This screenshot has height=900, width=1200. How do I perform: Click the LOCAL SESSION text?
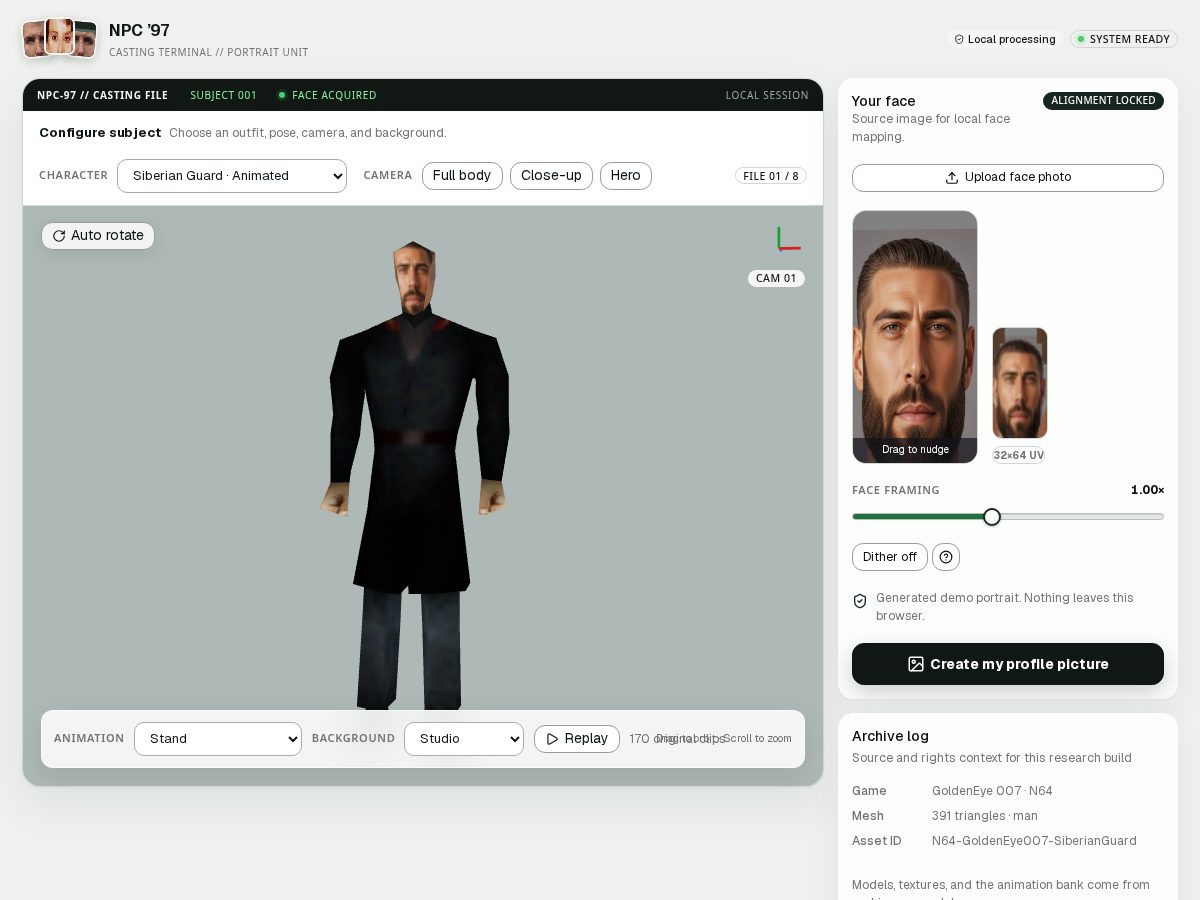click(x=767, y=95)
